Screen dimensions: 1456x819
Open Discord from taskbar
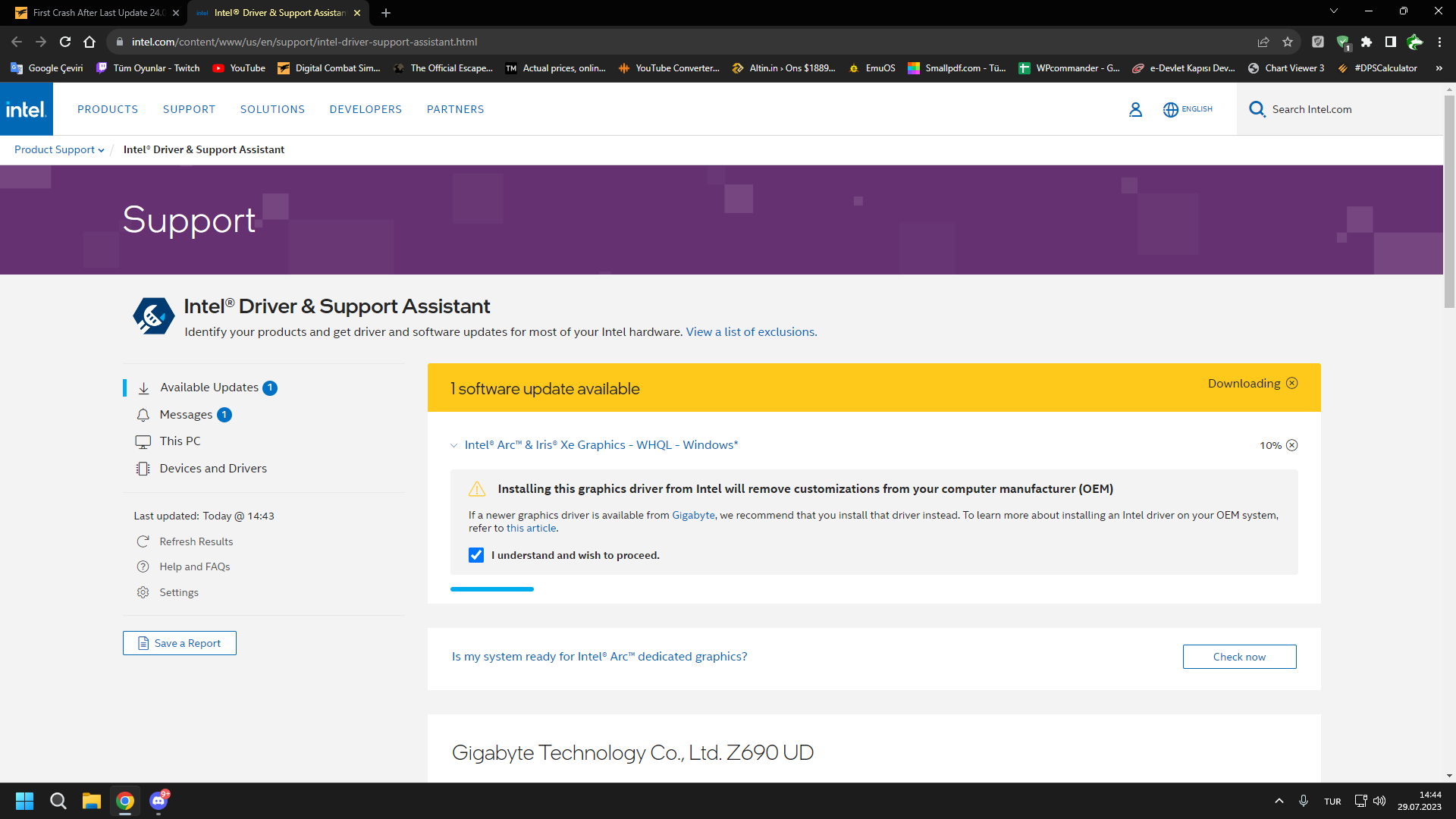[158, 801]
